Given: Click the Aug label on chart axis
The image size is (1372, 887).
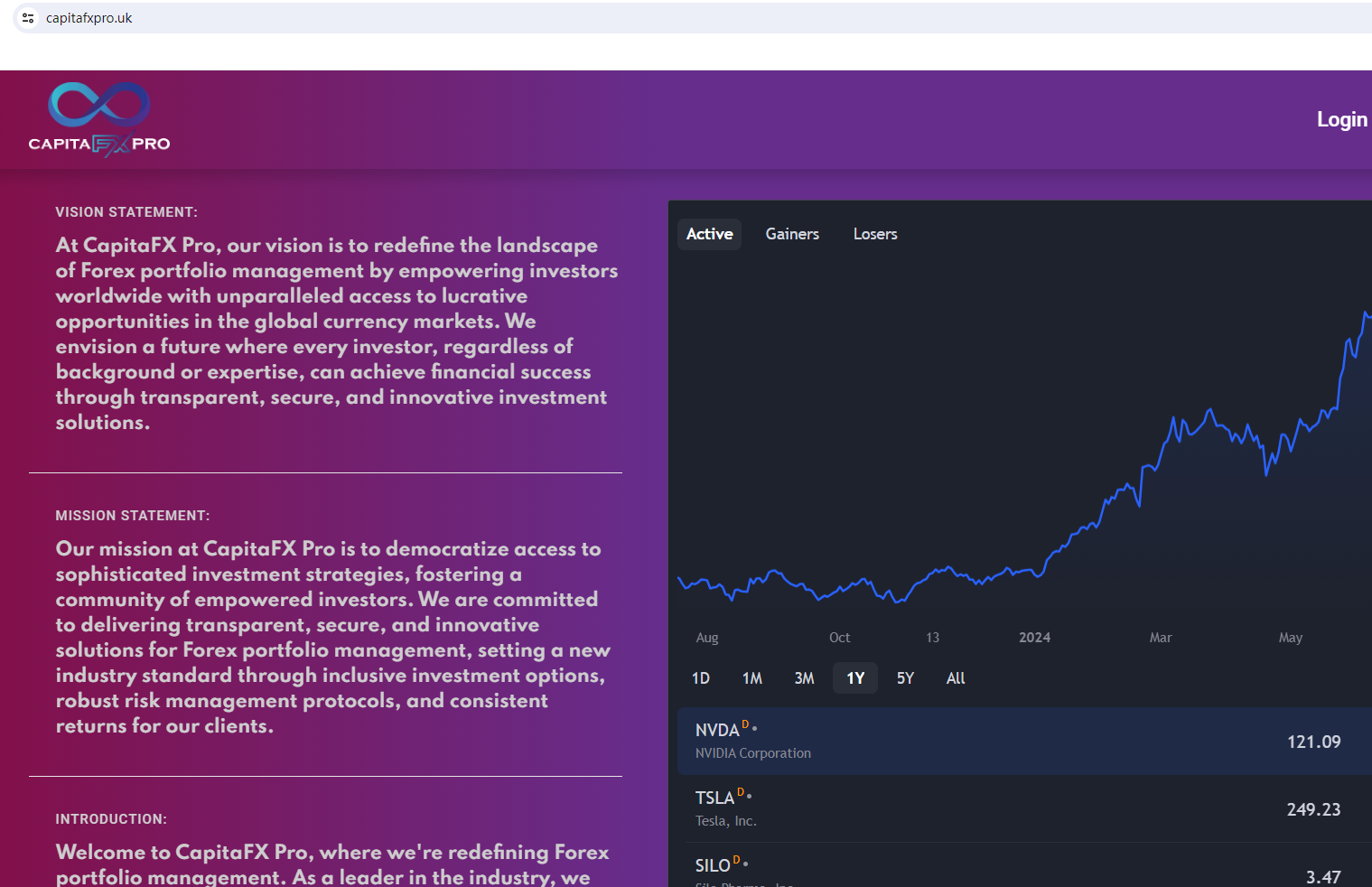Looking at the screenshot, I should [707, 638].
